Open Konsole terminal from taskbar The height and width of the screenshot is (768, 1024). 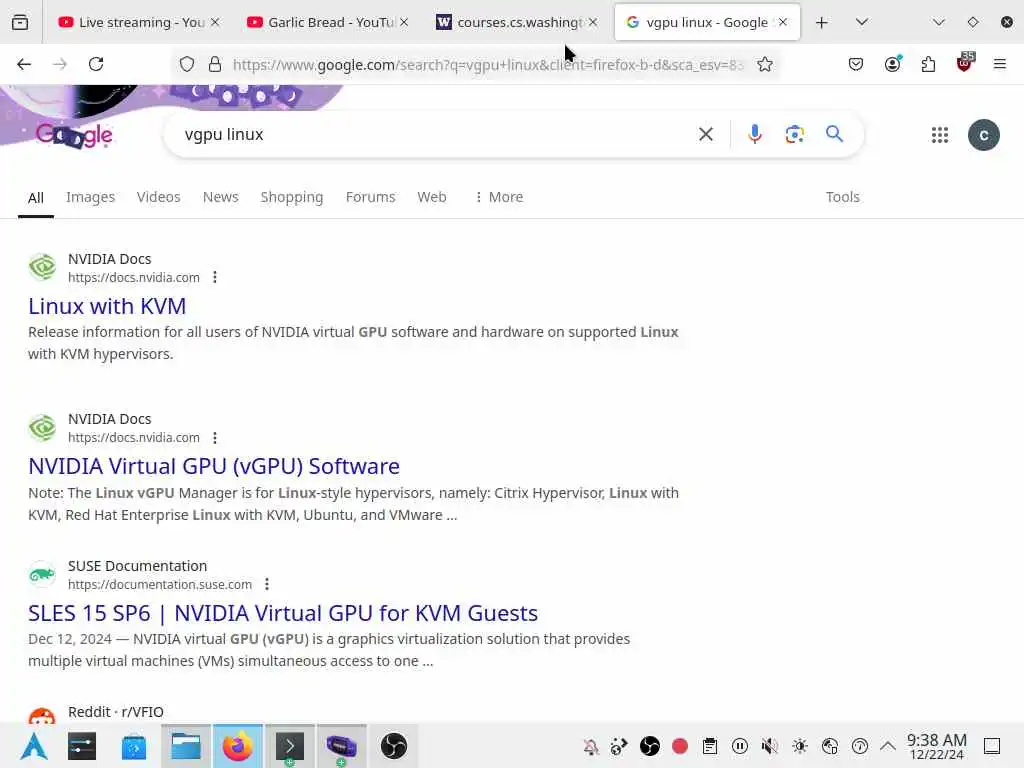289,746
